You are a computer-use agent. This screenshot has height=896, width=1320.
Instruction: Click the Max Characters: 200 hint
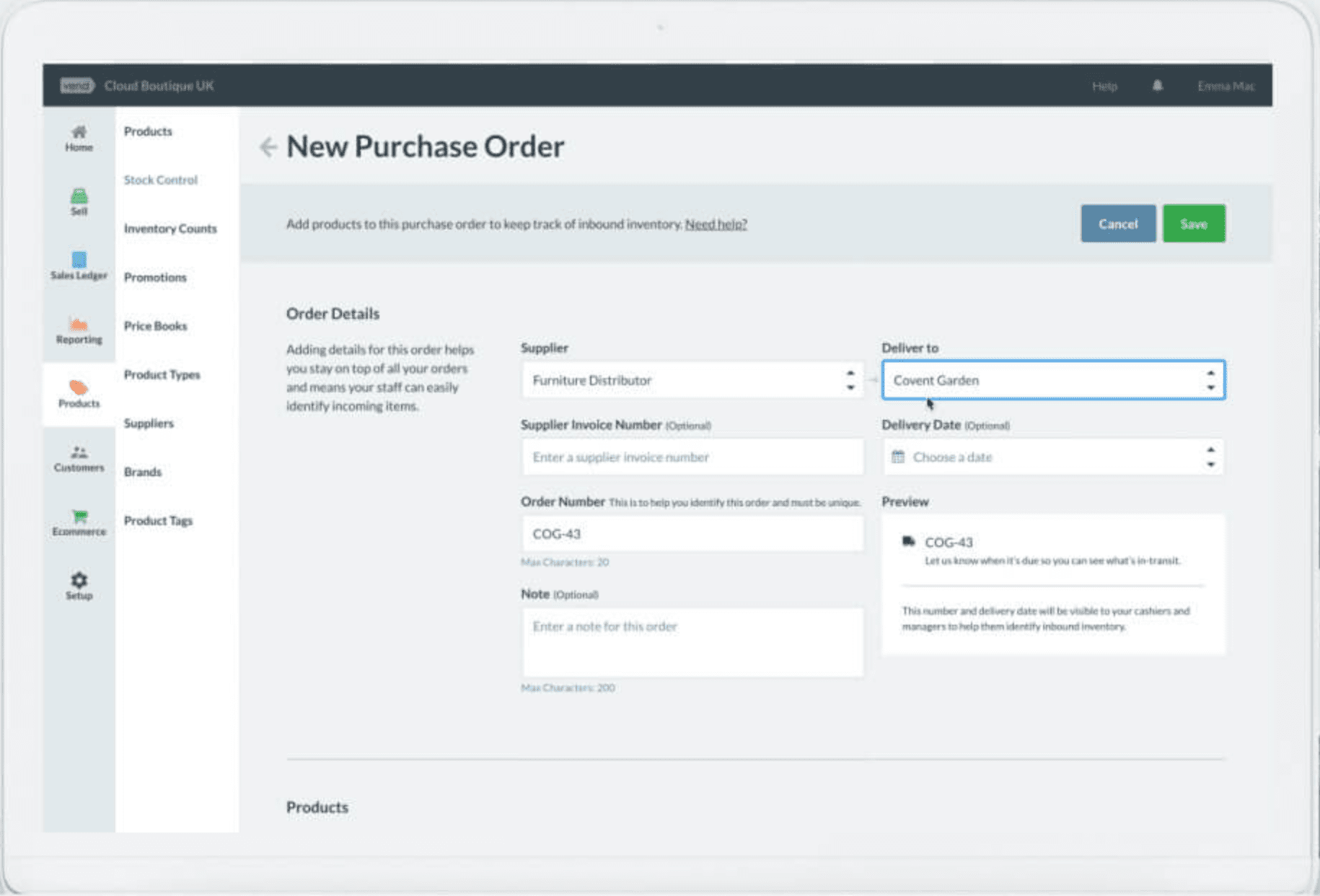click(x=568, y=688)
